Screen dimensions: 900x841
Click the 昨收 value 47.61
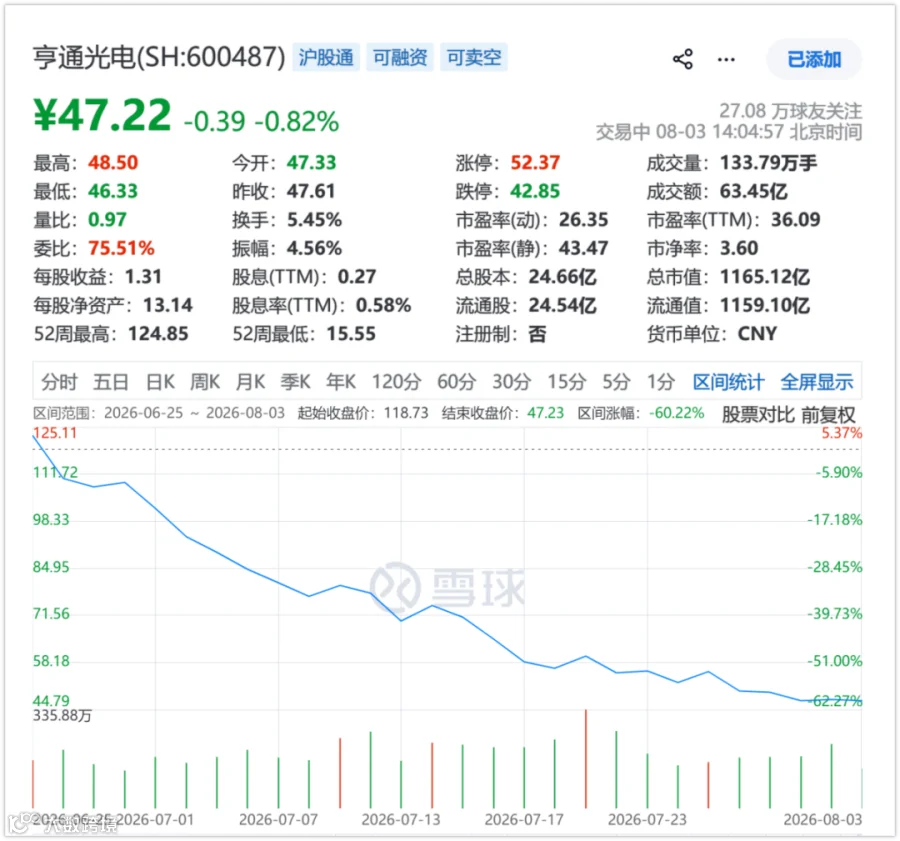(x=311, y=191)
